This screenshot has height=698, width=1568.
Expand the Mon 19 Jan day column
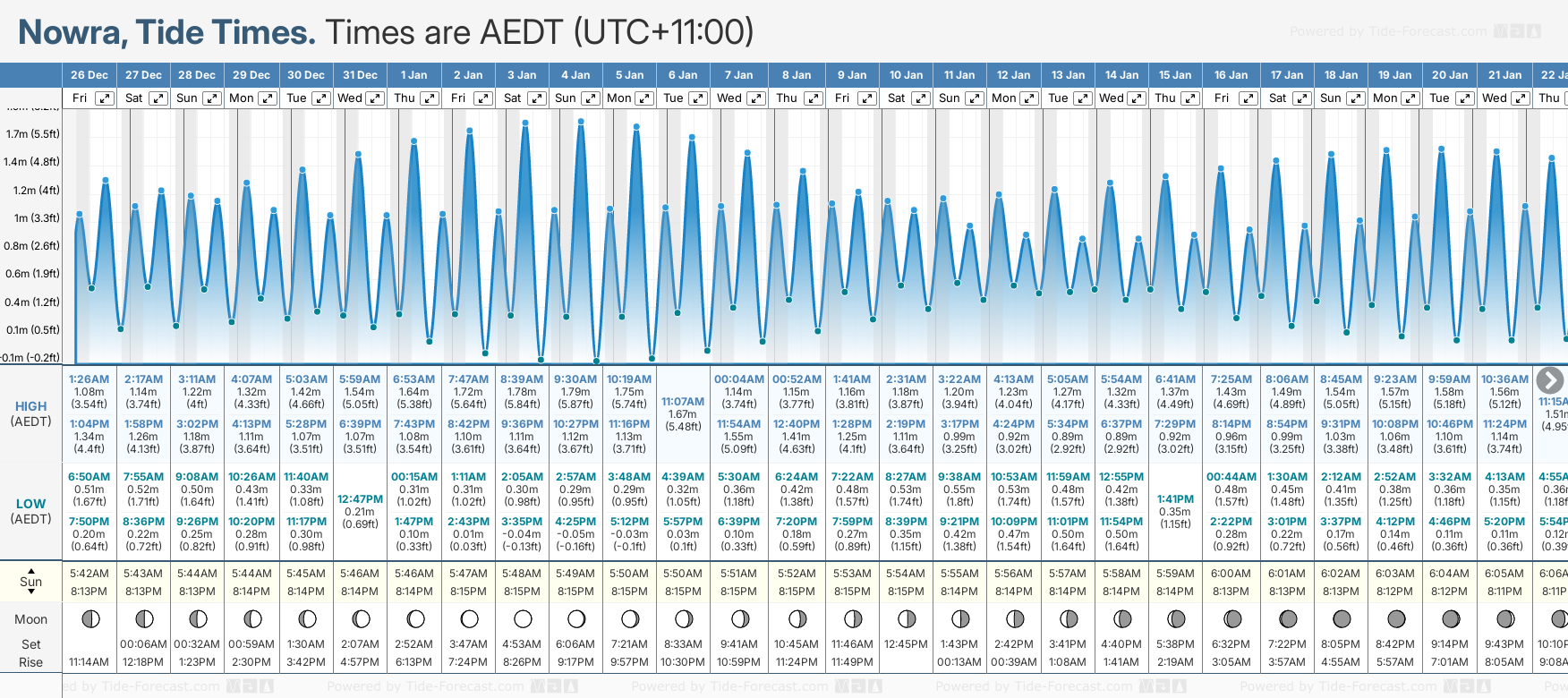(x=1410, y=98)
